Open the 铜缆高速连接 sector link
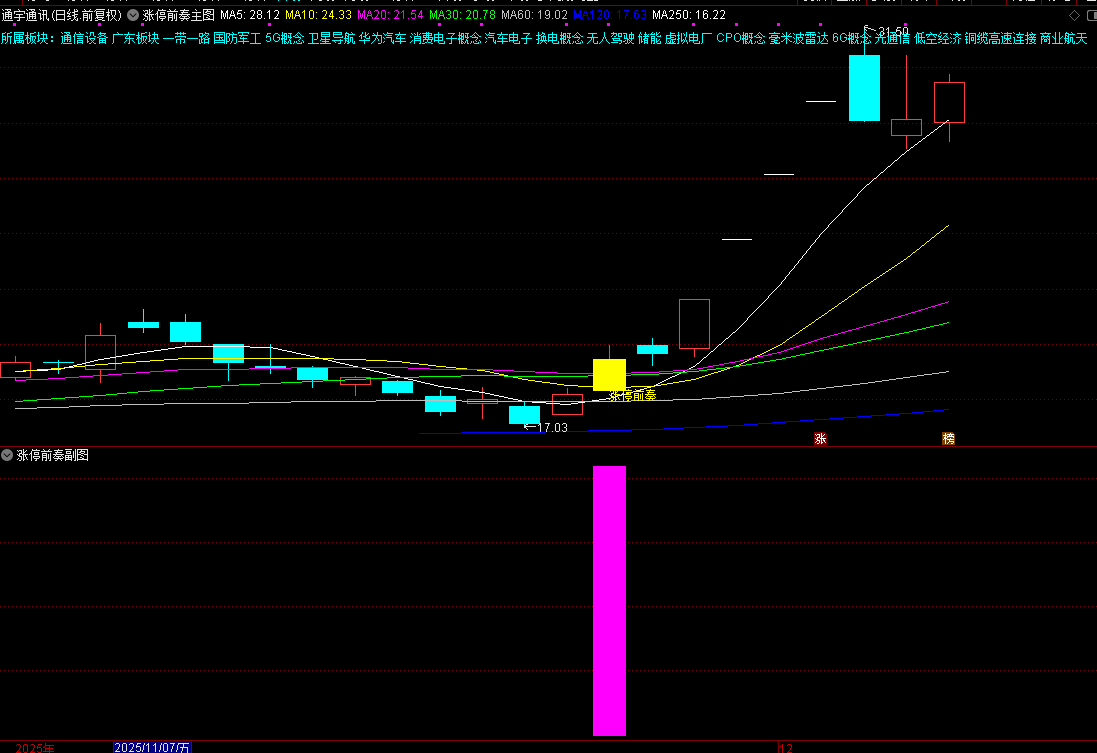 tap(1000, 38)
